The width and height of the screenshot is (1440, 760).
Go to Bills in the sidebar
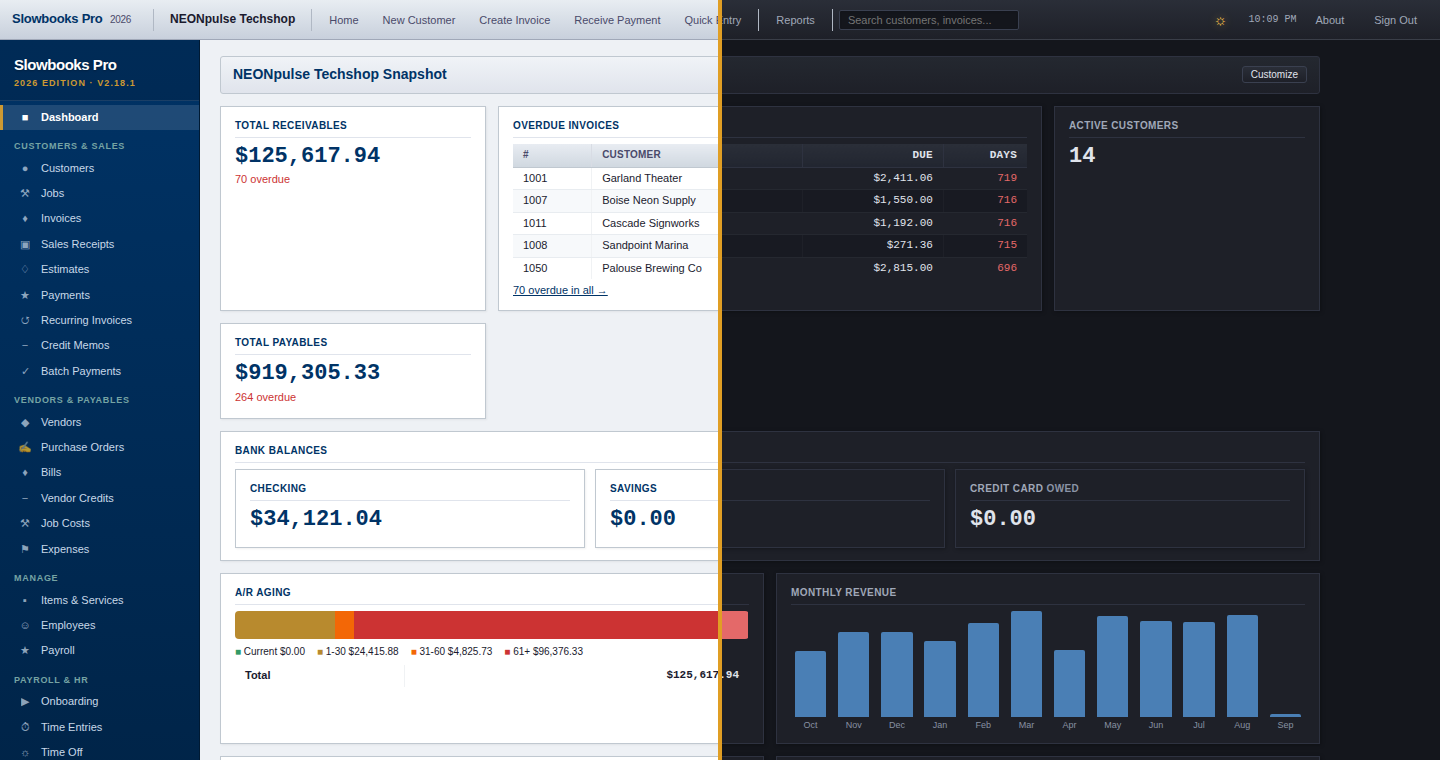click(x=51, y=472)
